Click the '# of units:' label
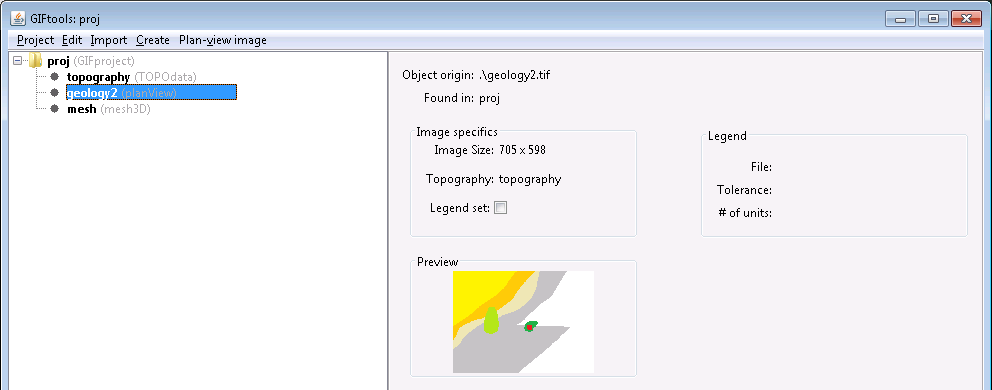992x390 pixels. tap(745, 213)
